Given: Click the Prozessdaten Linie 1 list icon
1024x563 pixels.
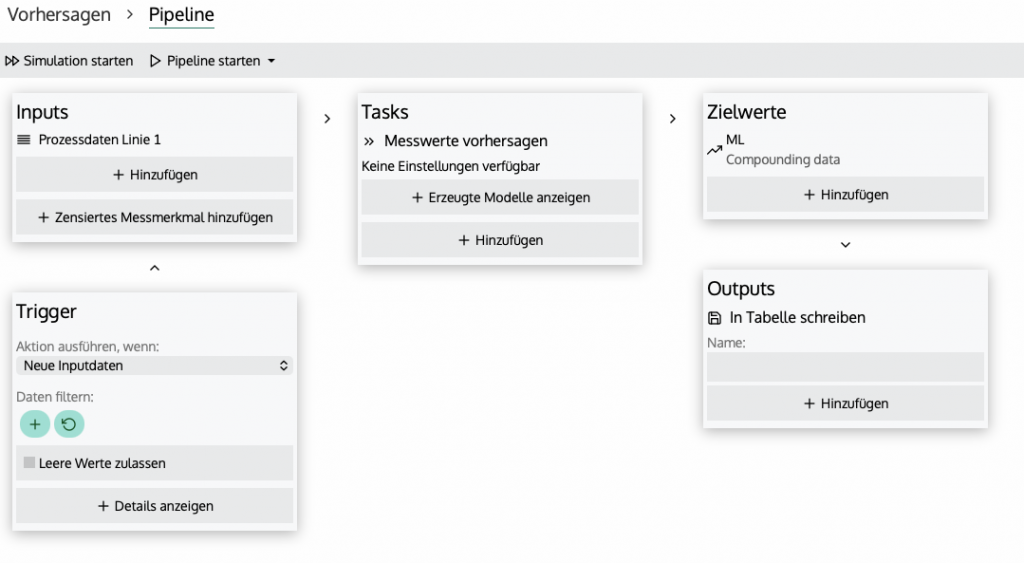Looking at the screenshot, I should (24, 140).
